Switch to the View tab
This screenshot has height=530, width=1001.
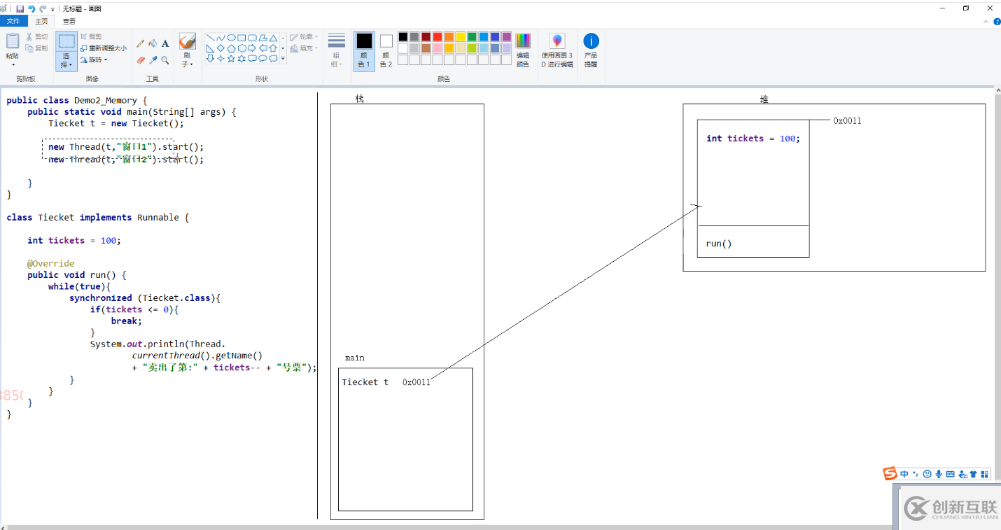point(68,20)
